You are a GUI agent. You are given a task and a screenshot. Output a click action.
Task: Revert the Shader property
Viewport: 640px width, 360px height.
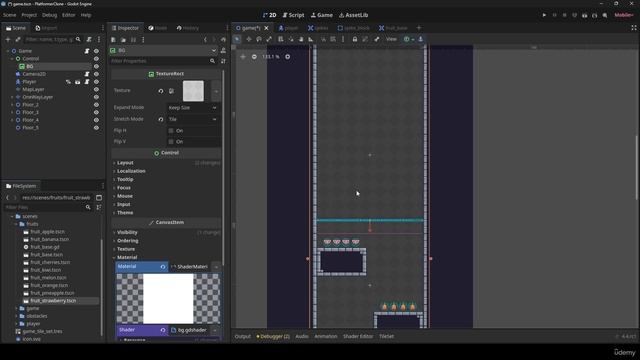[163, 330]
